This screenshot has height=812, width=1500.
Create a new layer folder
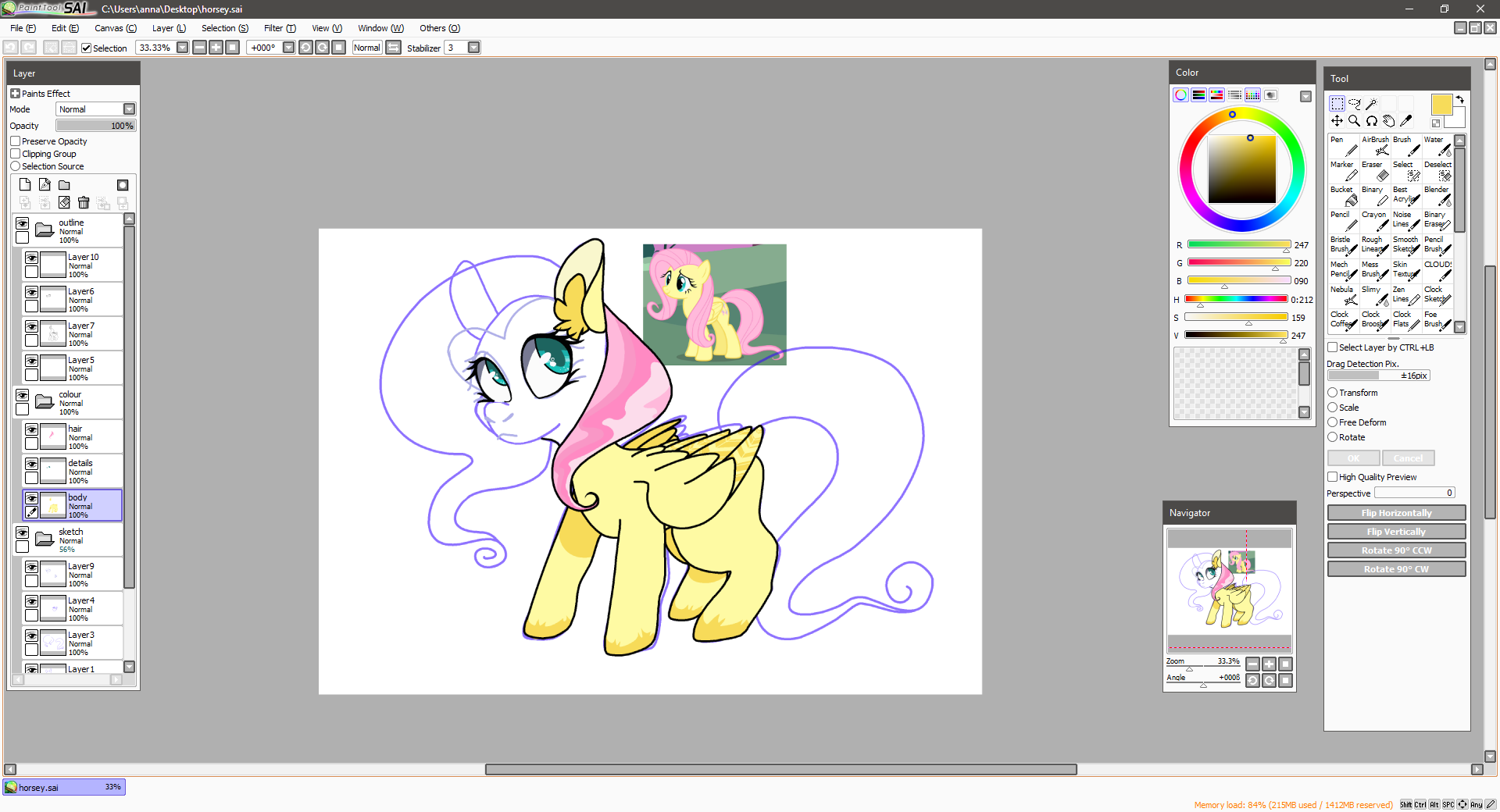click(x=64, y=185)
